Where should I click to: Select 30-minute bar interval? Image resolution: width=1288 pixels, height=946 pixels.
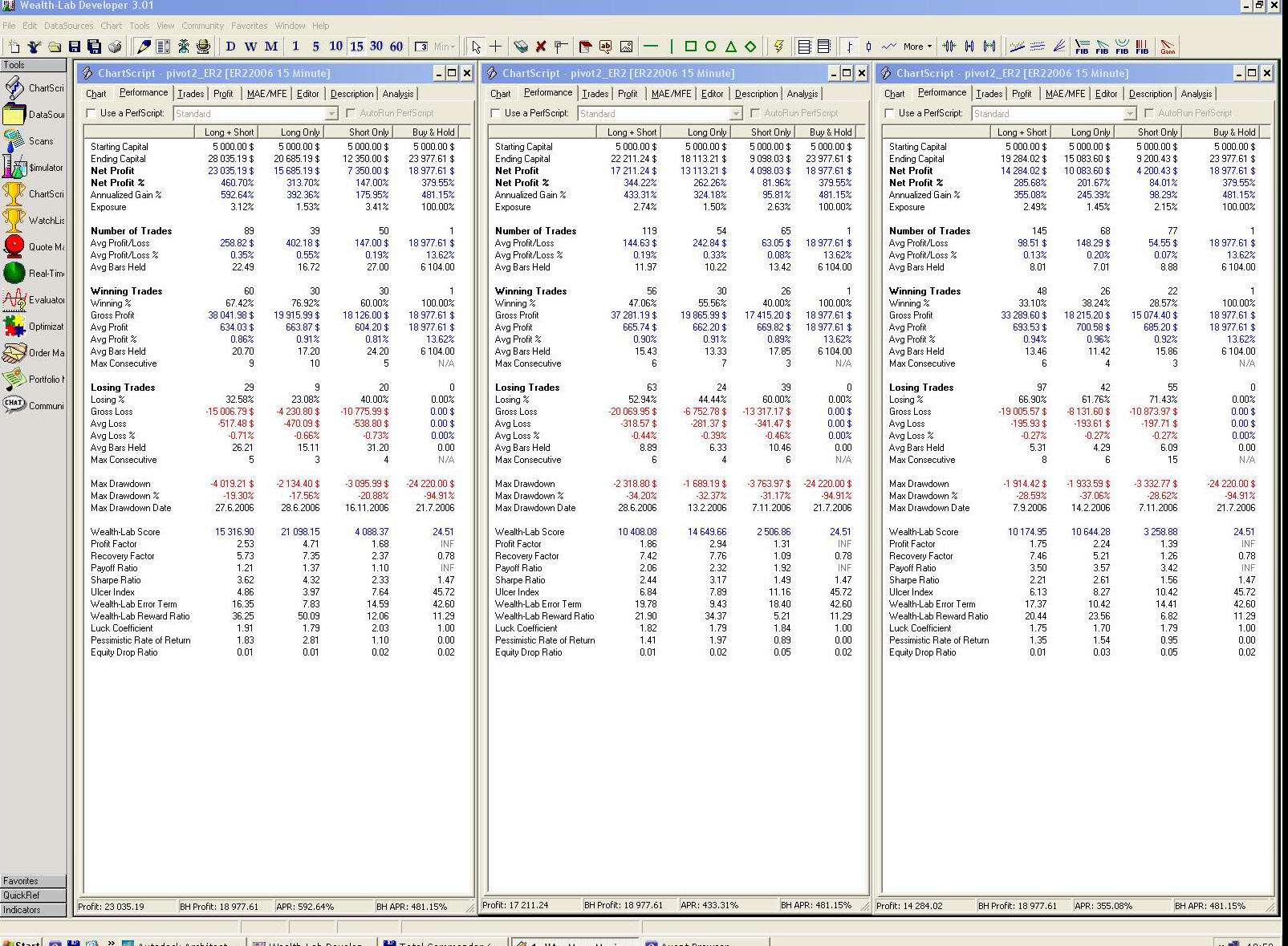tap(376, 47)
